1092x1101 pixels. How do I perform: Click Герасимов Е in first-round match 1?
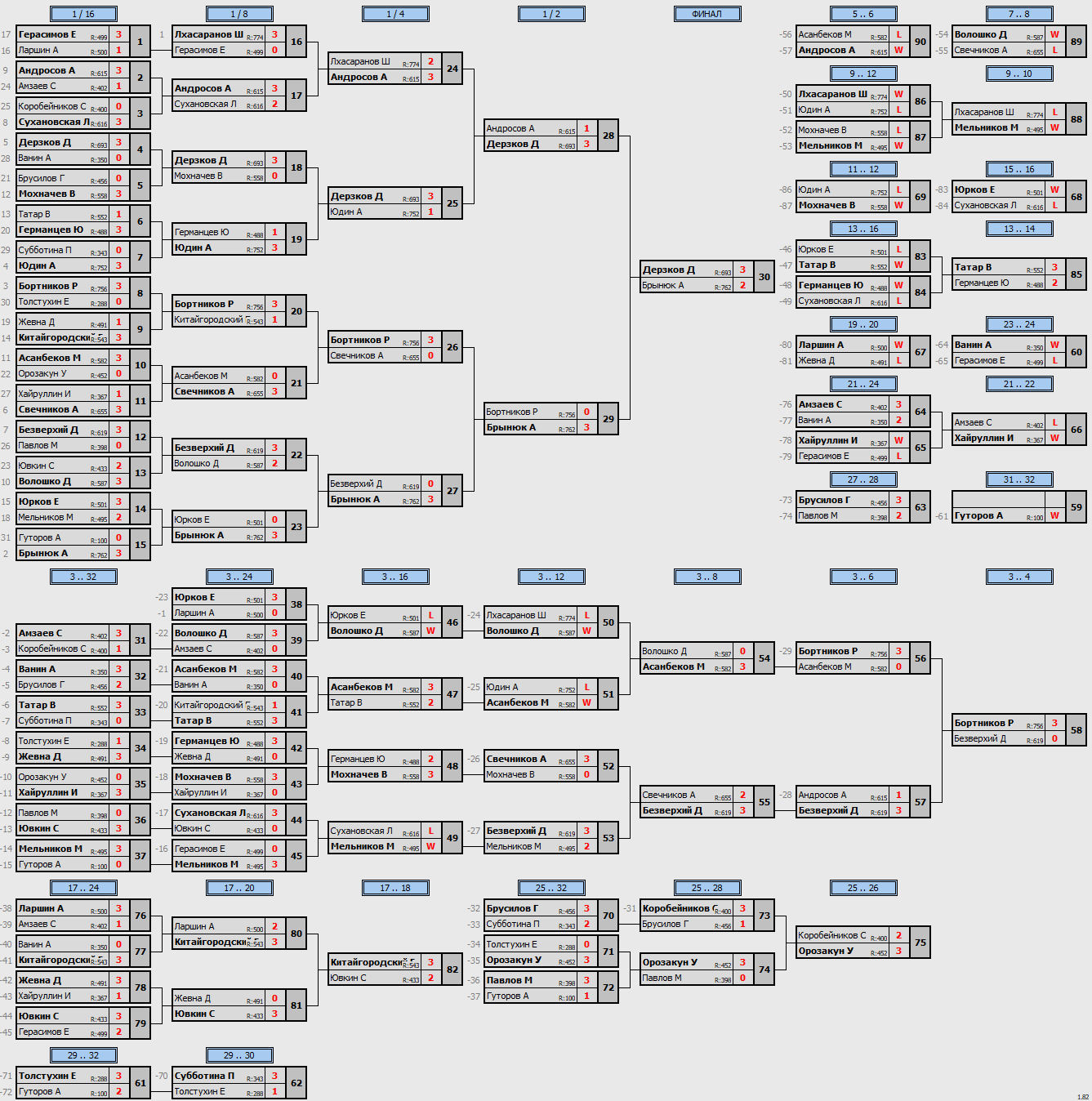point(47,34)
